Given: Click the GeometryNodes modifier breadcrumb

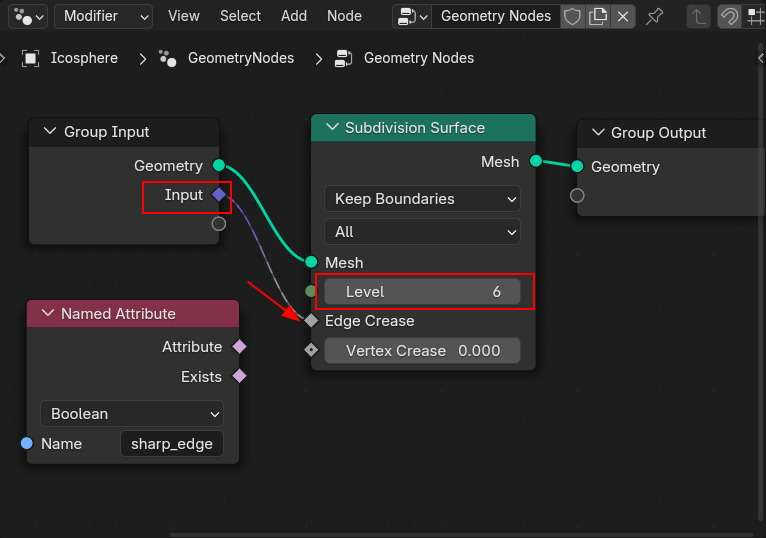Looking at the screenshot, I should tap(241, 58).
